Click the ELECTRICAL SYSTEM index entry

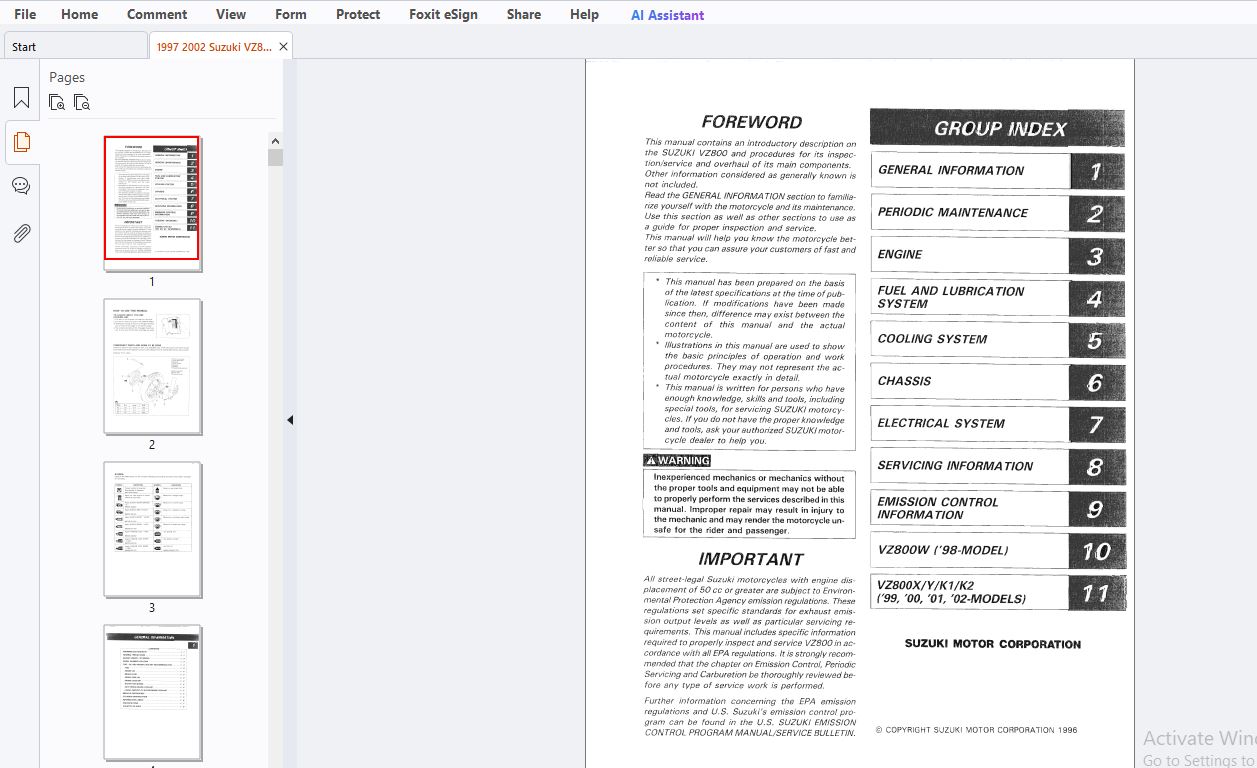tap(997, 424)
